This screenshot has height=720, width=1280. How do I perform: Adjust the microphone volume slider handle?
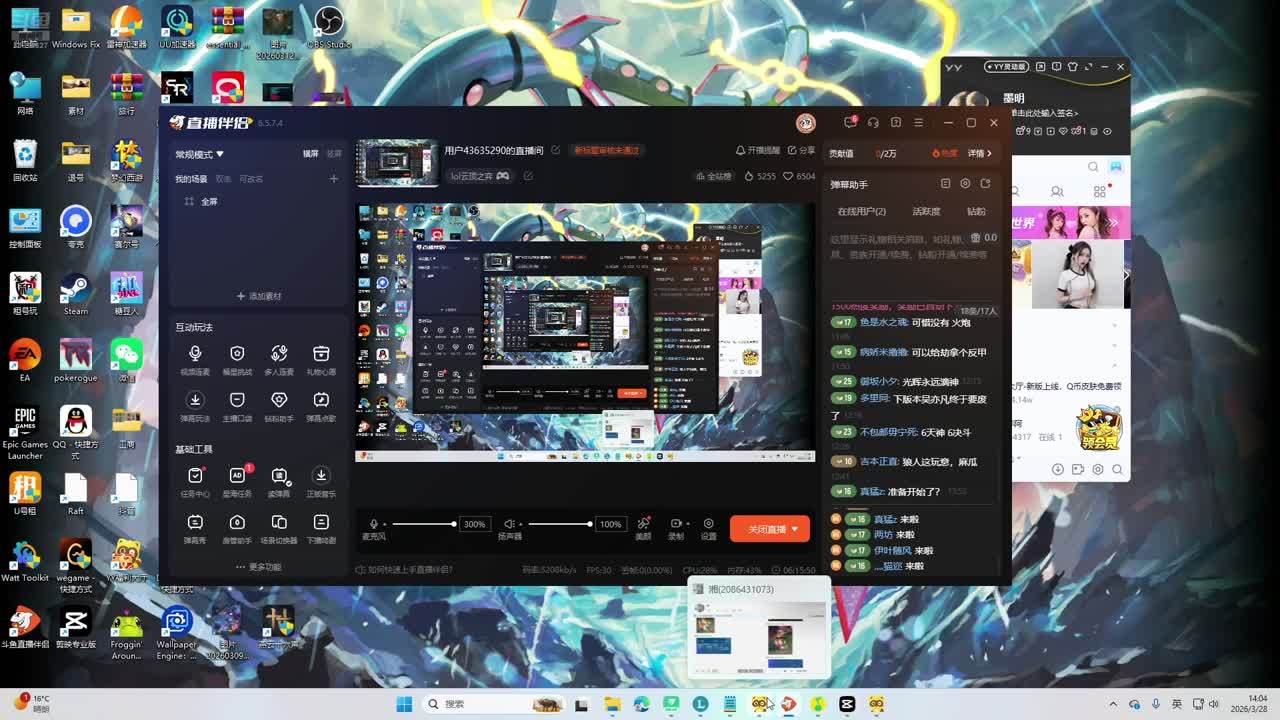point(453,524)
